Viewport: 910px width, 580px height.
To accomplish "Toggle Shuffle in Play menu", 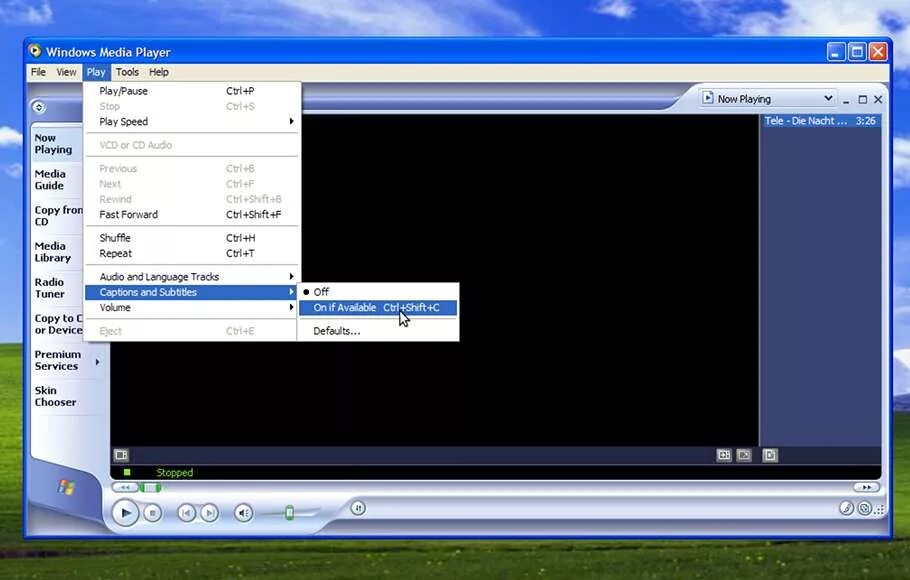I will click(192, 238).
